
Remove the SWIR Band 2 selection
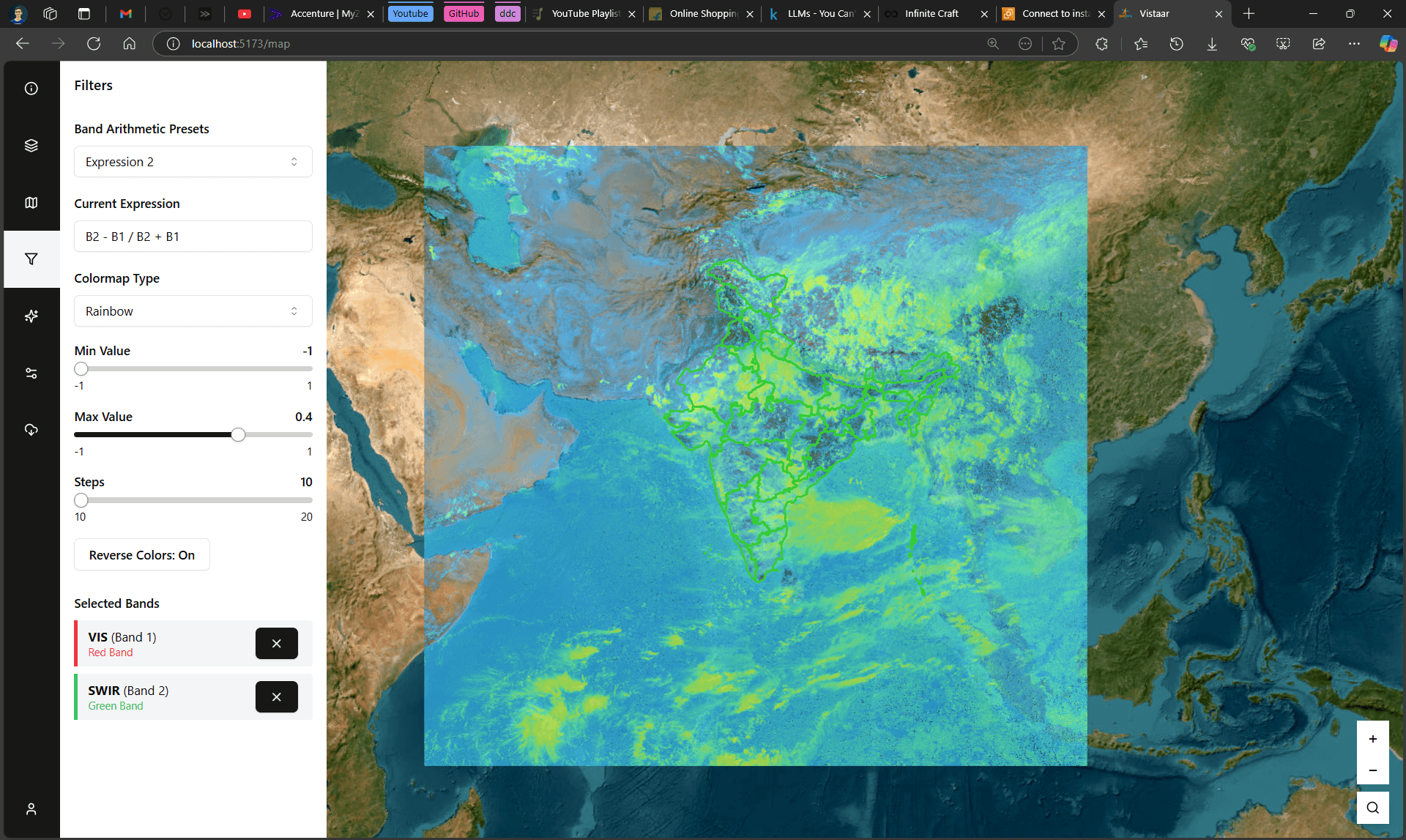coord(276,697)
